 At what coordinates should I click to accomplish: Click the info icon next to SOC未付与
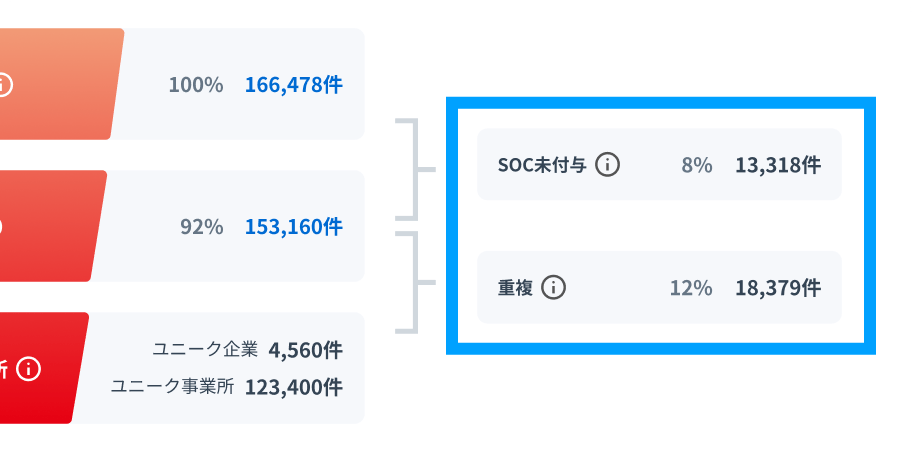(608, 165)
